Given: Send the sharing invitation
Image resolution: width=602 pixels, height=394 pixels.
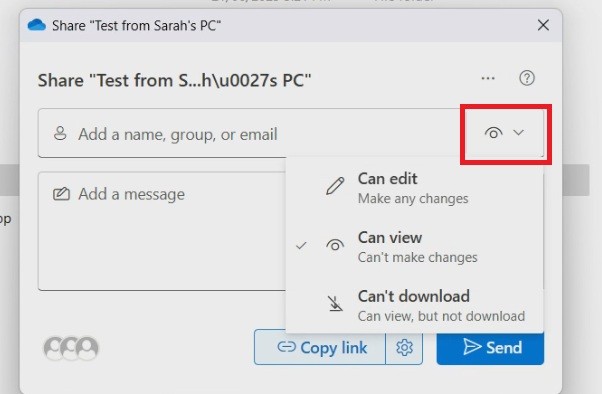Looking at the screenshot, I should click(x=490, y=348).
